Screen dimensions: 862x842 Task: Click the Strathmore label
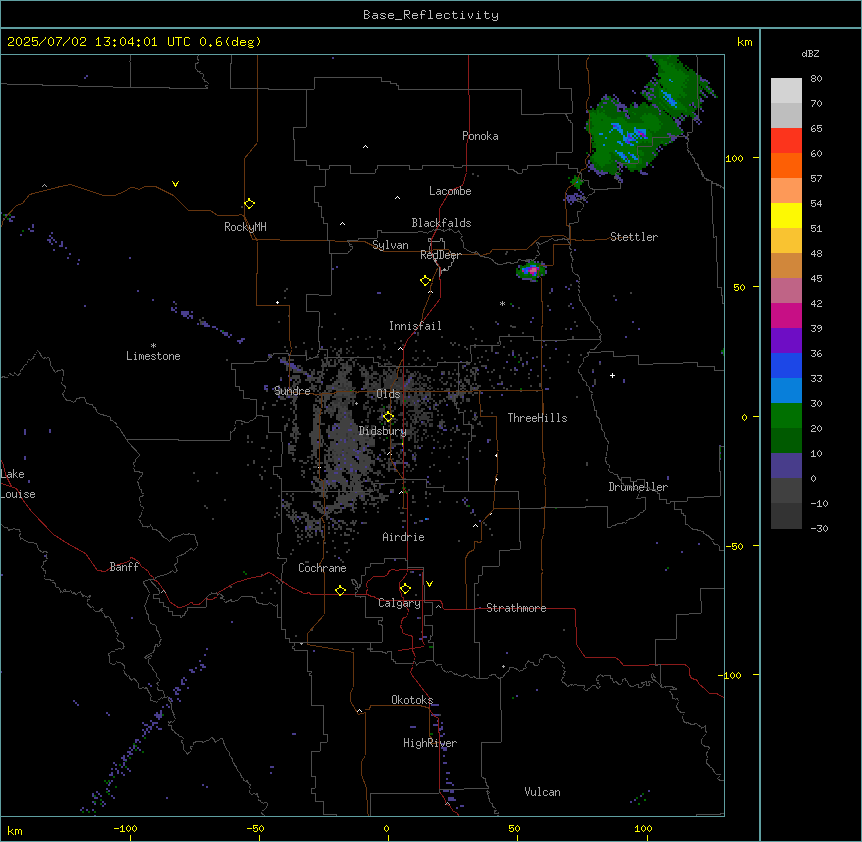(x=516, y=608)
